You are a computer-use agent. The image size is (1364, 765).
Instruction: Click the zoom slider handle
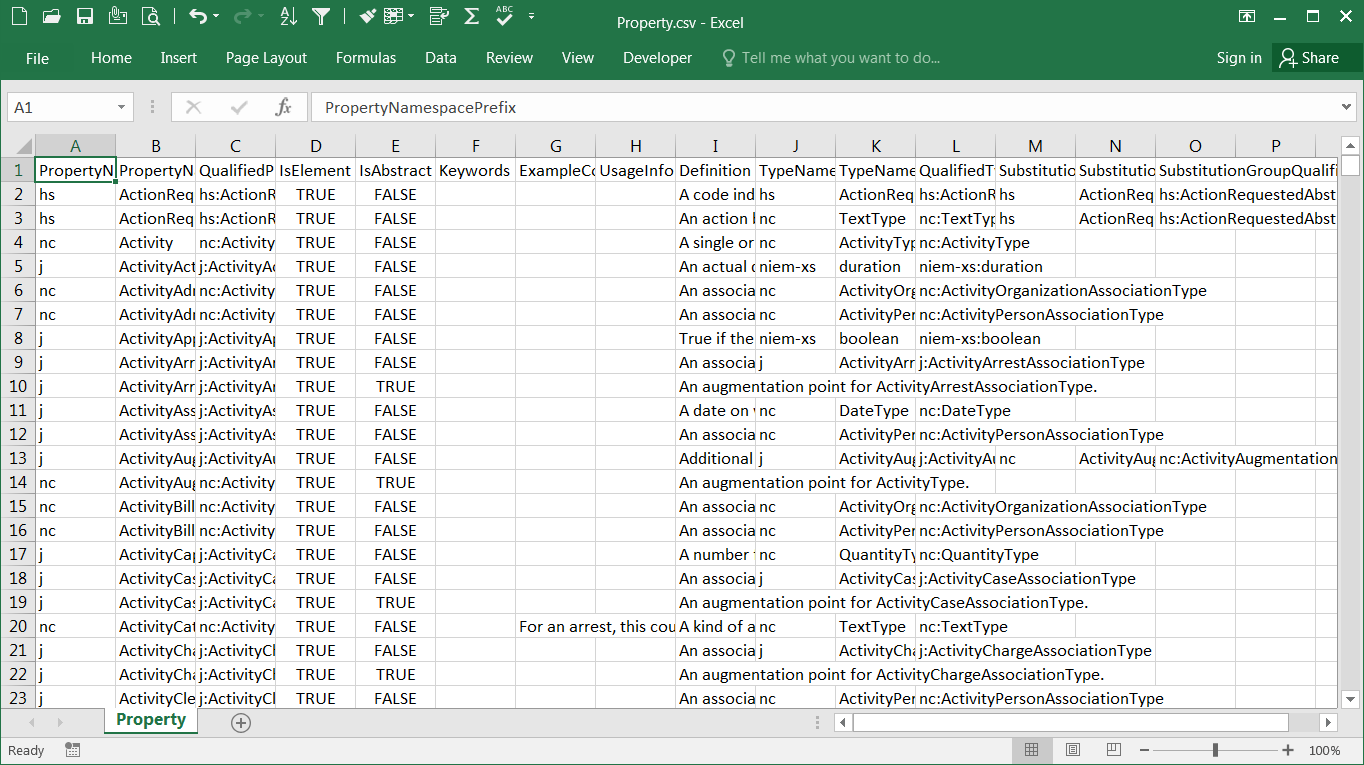coord(1215,750)
